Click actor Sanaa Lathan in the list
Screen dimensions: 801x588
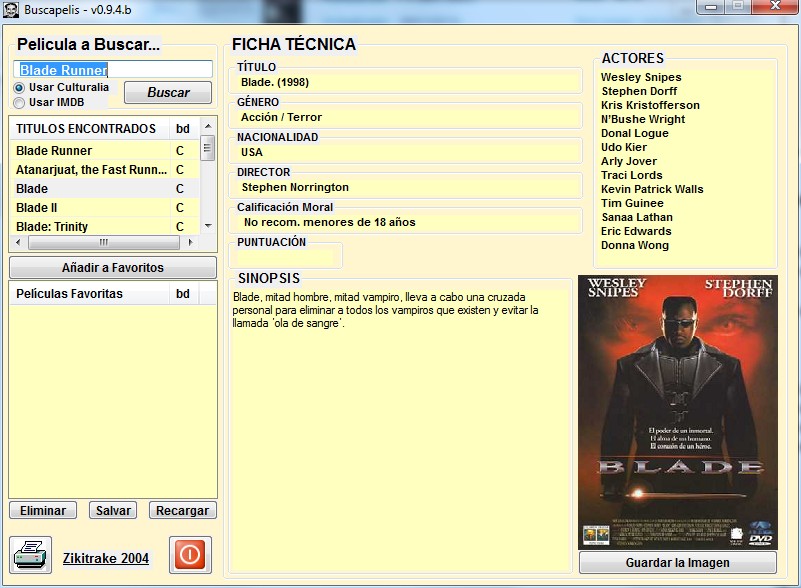point(637,217)
